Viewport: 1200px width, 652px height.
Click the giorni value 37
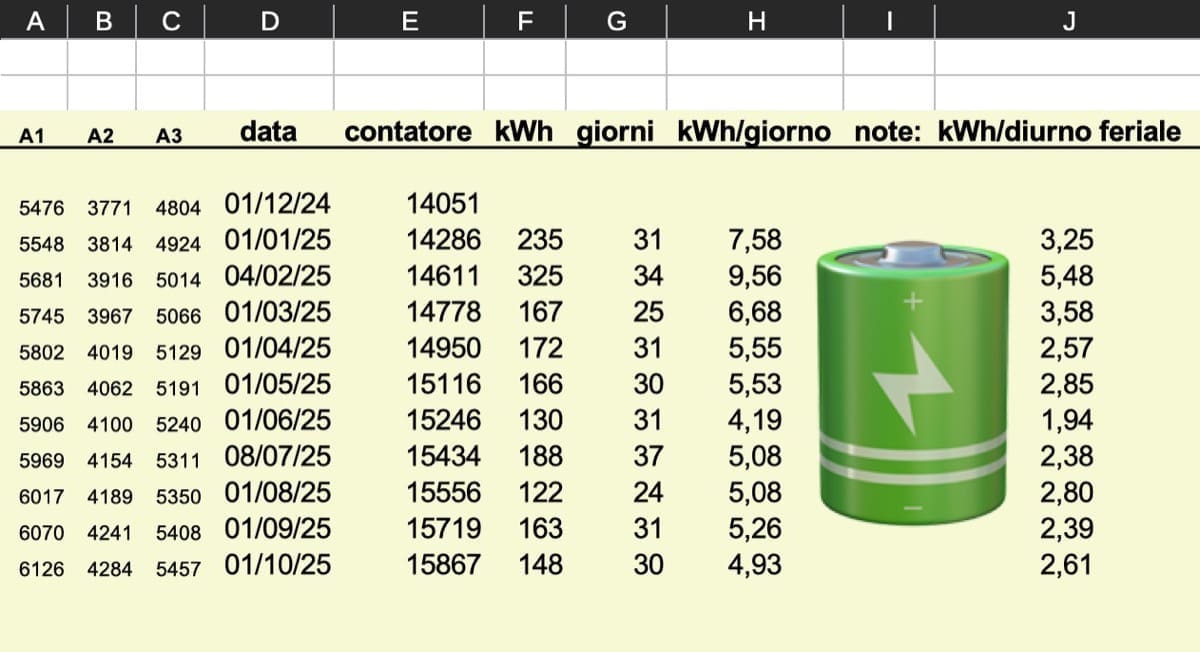click(648, 457)
